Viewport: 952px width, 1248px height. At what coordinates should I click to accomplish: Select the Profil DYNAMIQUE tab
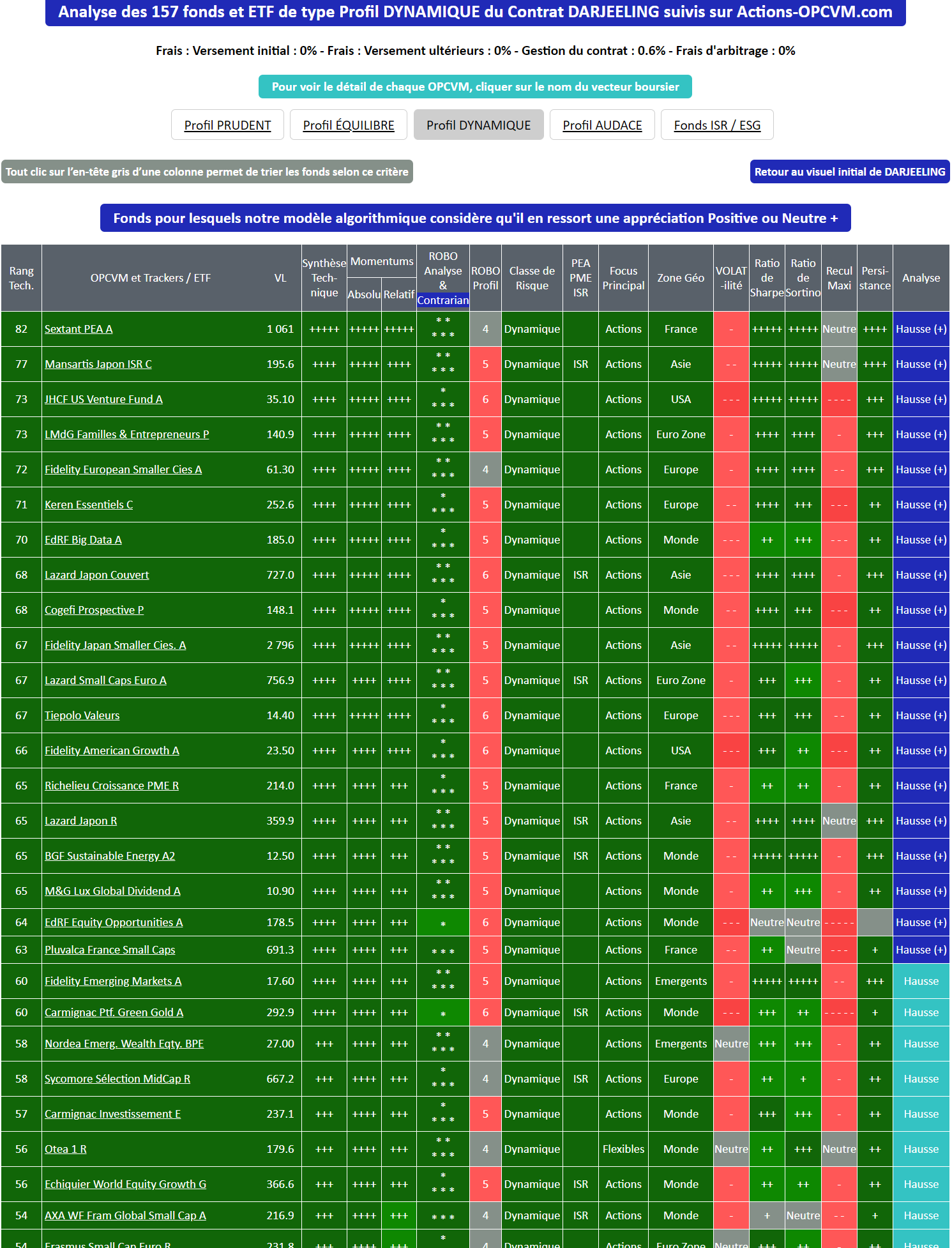(x=478, y=125)
